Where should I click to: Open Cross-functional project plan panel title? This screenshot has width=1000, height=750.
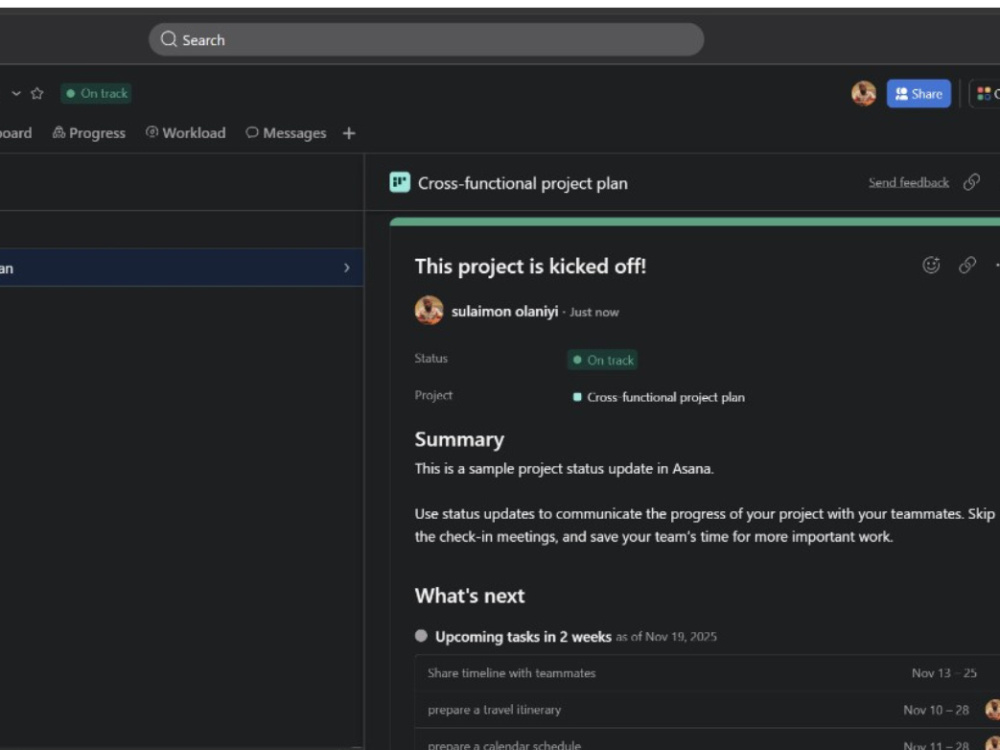[x=523, y=183]
